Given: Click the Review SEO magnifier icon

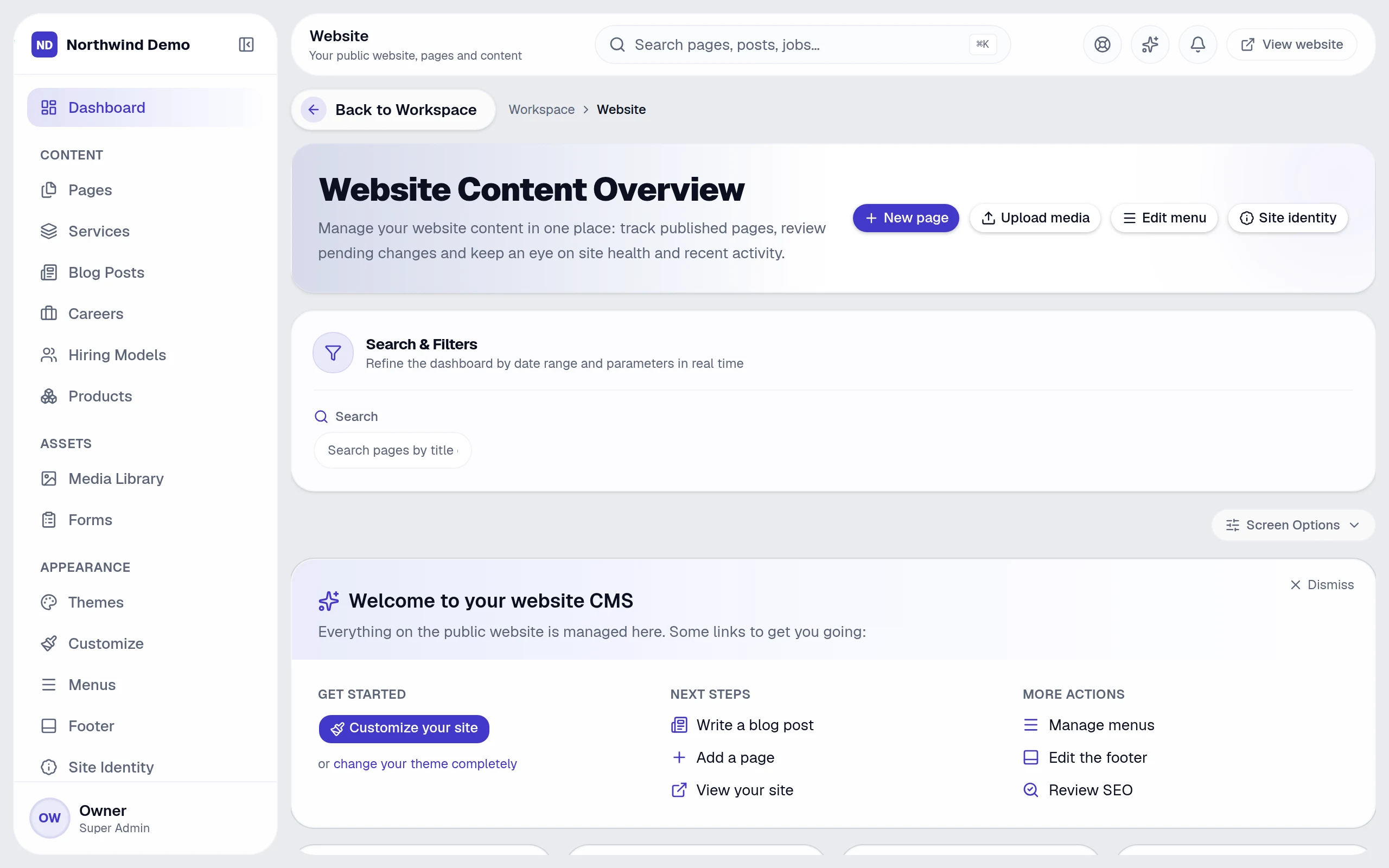Looking at the screenshot, I should 1031,790.
